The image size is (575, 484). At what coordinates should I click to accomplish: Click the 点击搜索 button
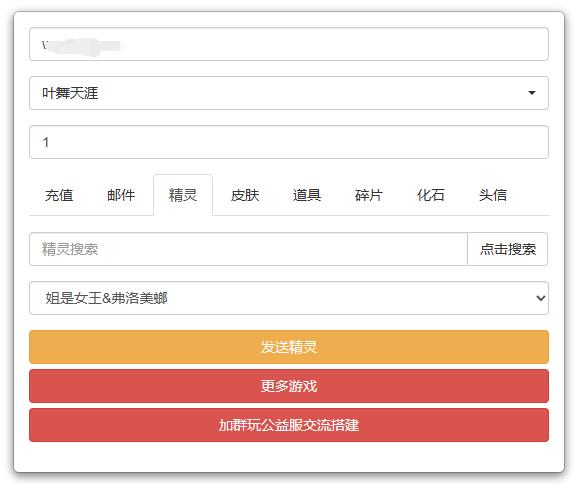(508, 249)
